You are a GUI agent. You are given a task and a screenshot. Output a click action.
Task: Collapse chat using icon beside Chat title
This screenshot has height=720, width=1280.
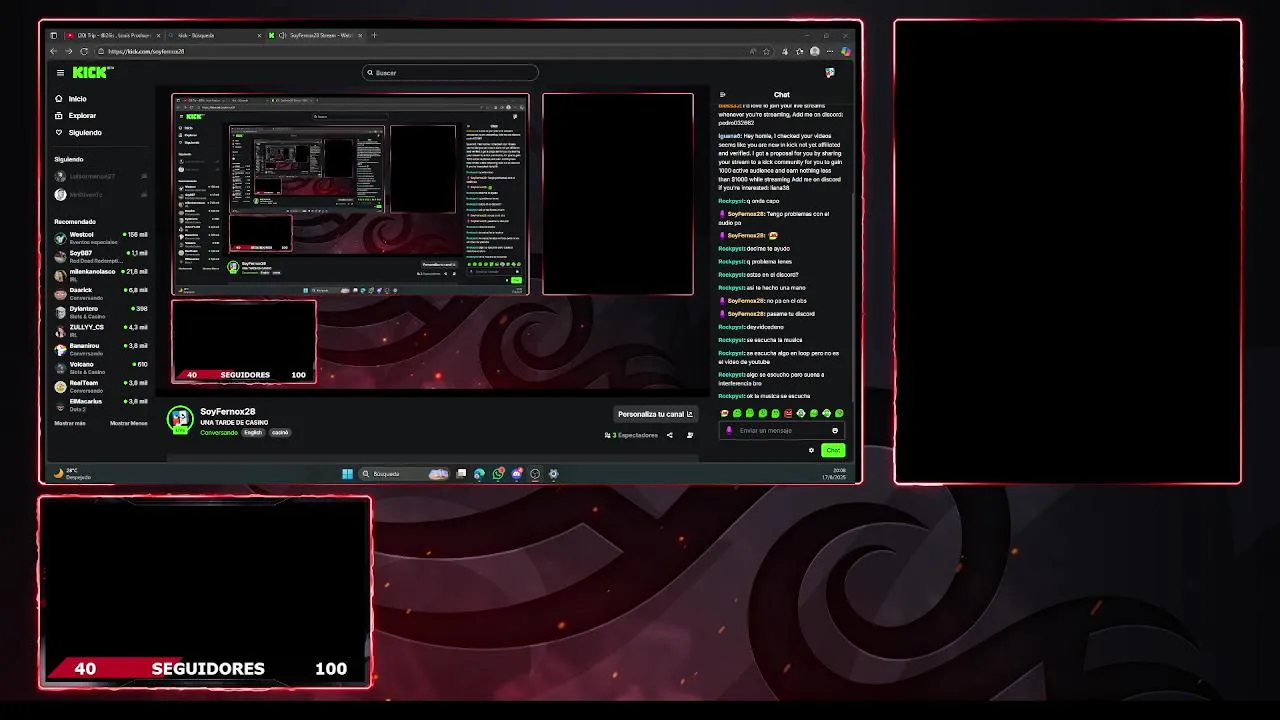[723, 95]
